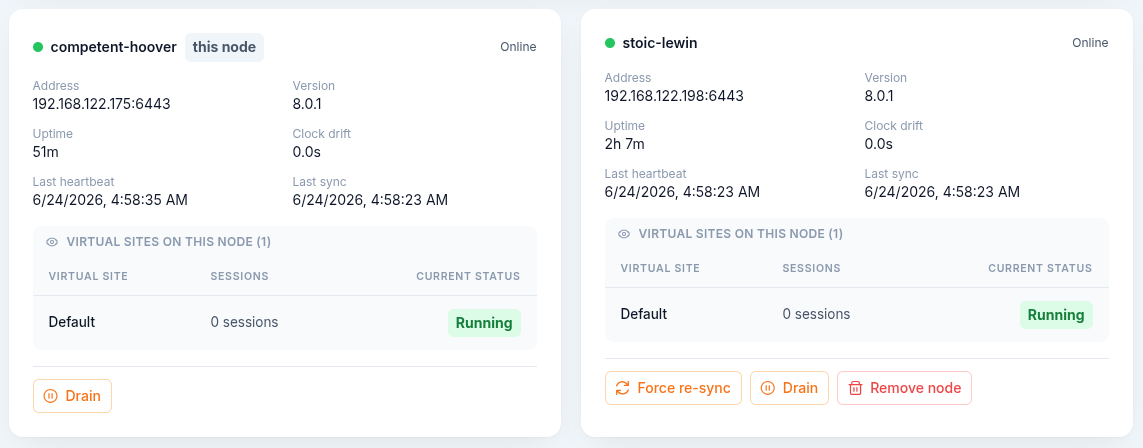Remove the stoic-lewin node

(905, 388)
